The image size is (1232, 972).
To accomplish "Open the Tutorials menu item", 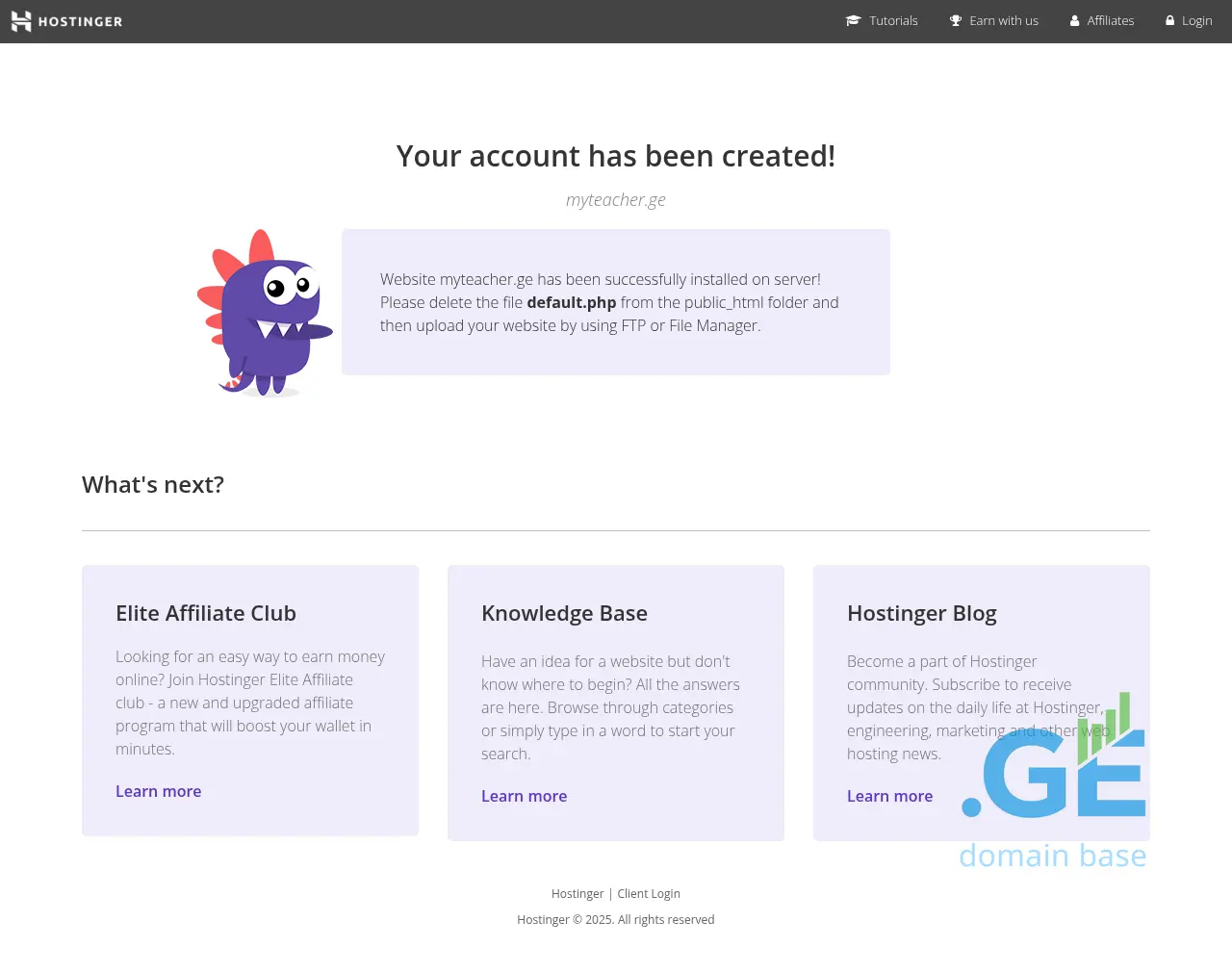I will click(x=893, y=20).
